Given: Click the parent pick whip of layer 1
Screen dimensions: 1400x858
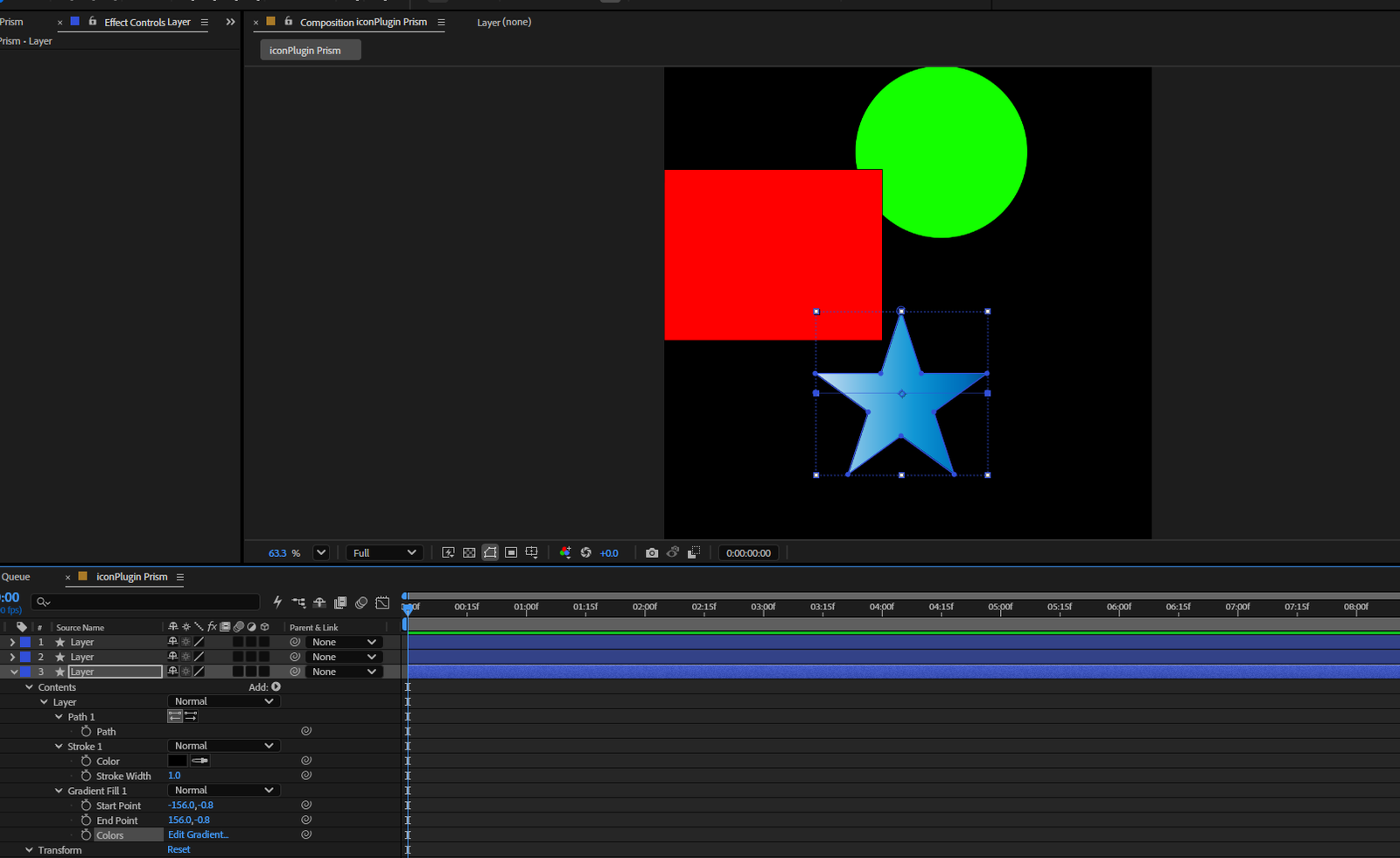Looking at the screenshot, I should pos(295,642).
